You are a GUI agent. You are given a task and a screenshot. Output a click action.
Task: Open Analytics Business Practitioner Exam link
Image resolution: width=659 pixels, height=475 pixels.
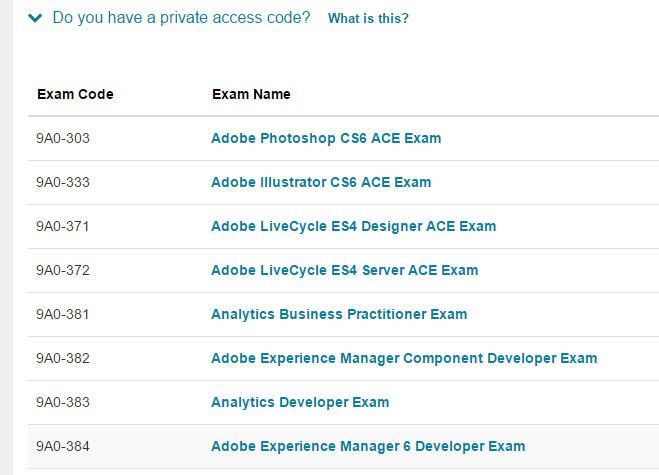pyautogui.click(x=339, y=314)
